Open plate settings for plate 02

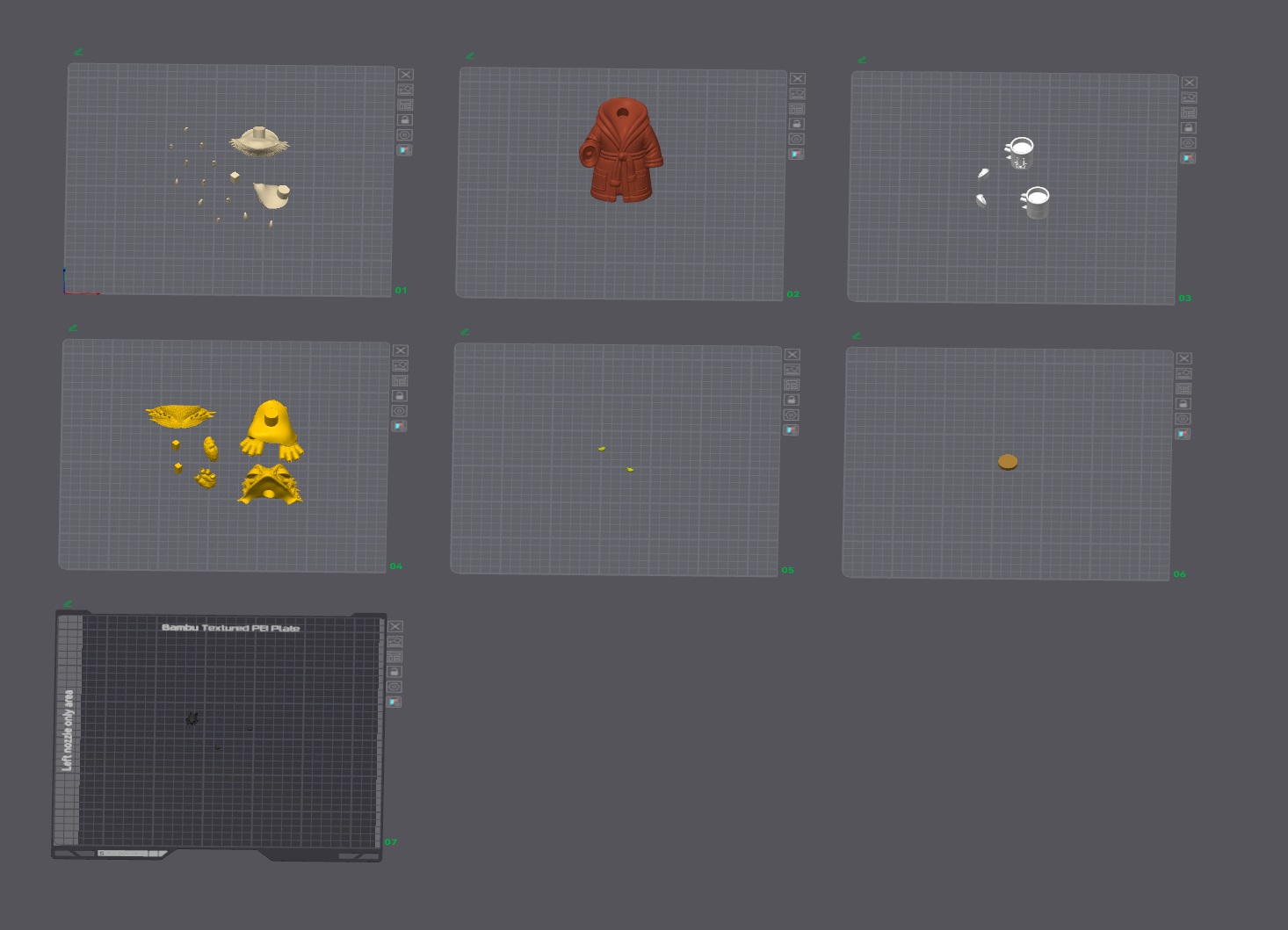point(797,139)
